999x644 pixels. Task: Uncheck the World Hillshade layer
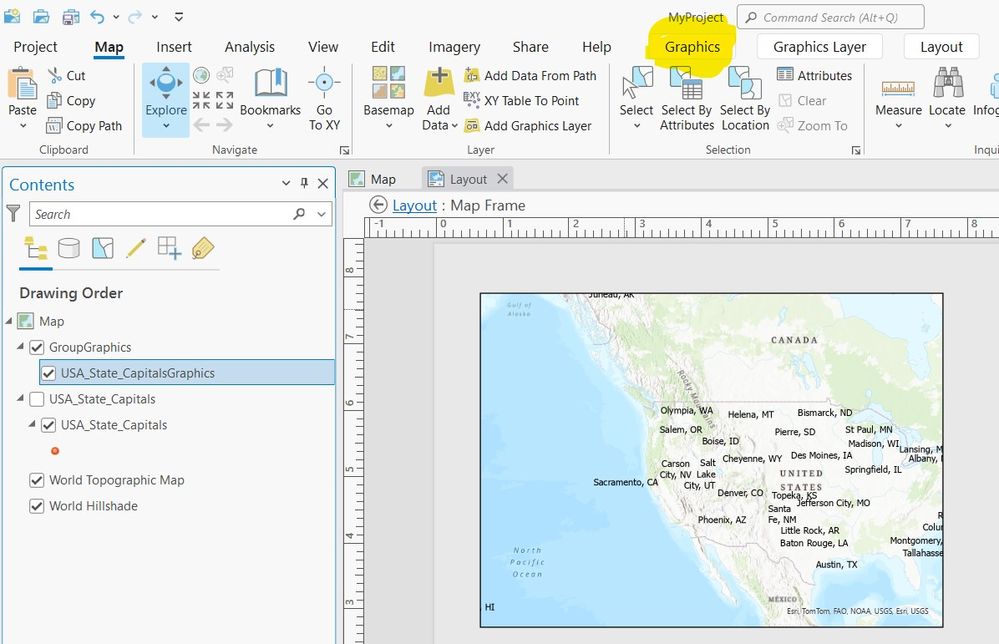click(x=37, y=505)
